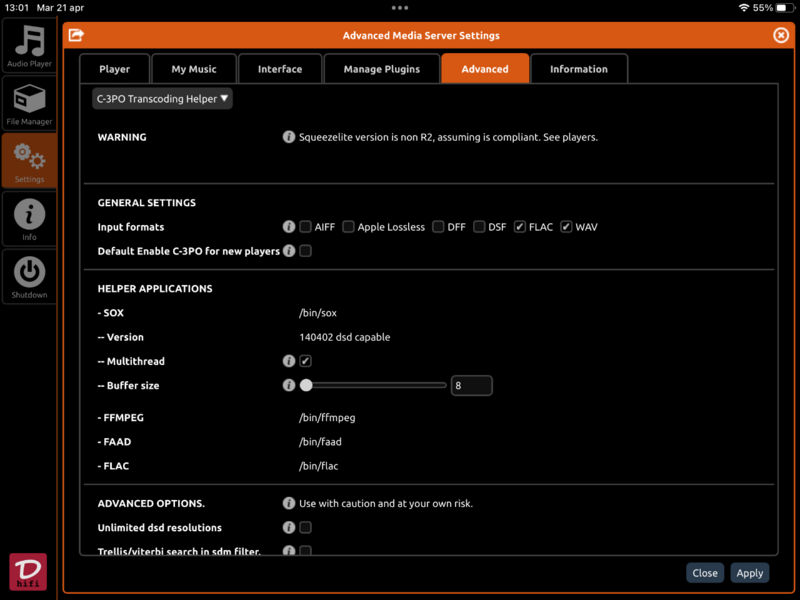Open the Information tab

[x=579, y=68]
